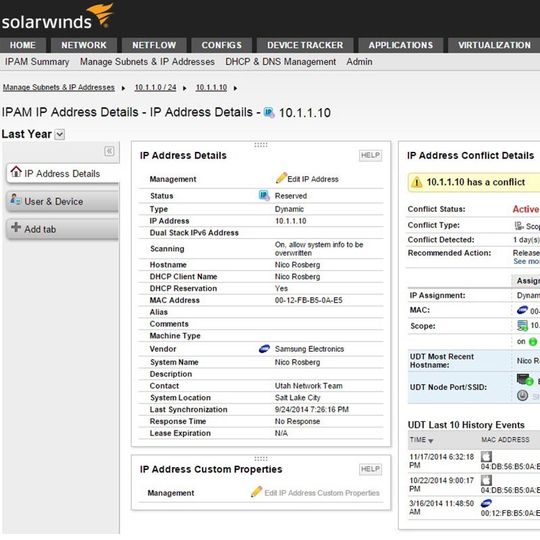Expand arrow after 10.1.1.0 / 24 breadcrumb
The height and width of the screenshot is (540, 540).
coord(185,88)
